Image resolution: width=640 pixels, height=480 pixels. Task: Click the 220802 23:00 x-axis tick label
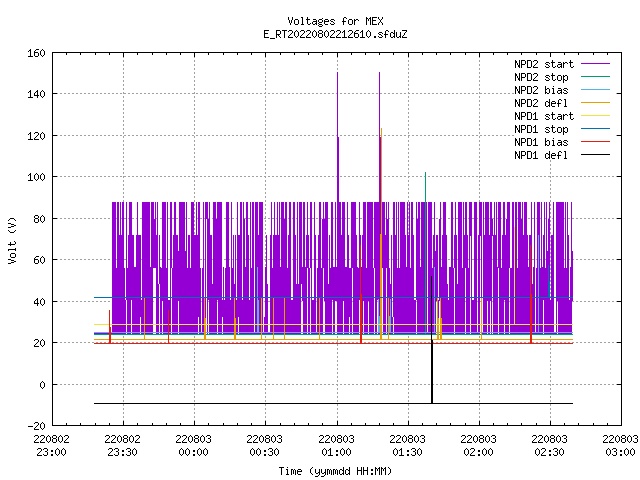[51, 445]
